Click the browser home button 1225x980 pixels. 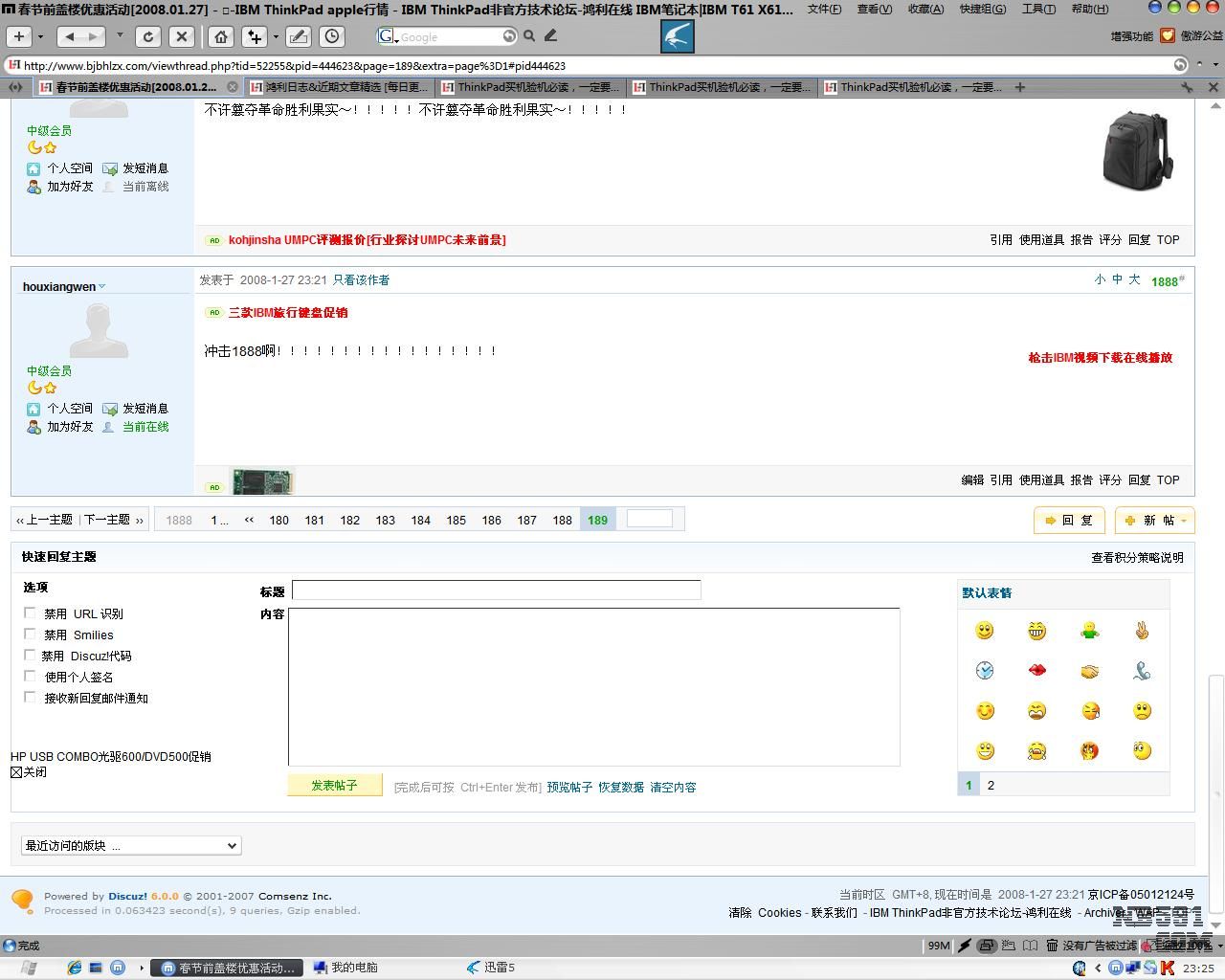tap(221, 36)
